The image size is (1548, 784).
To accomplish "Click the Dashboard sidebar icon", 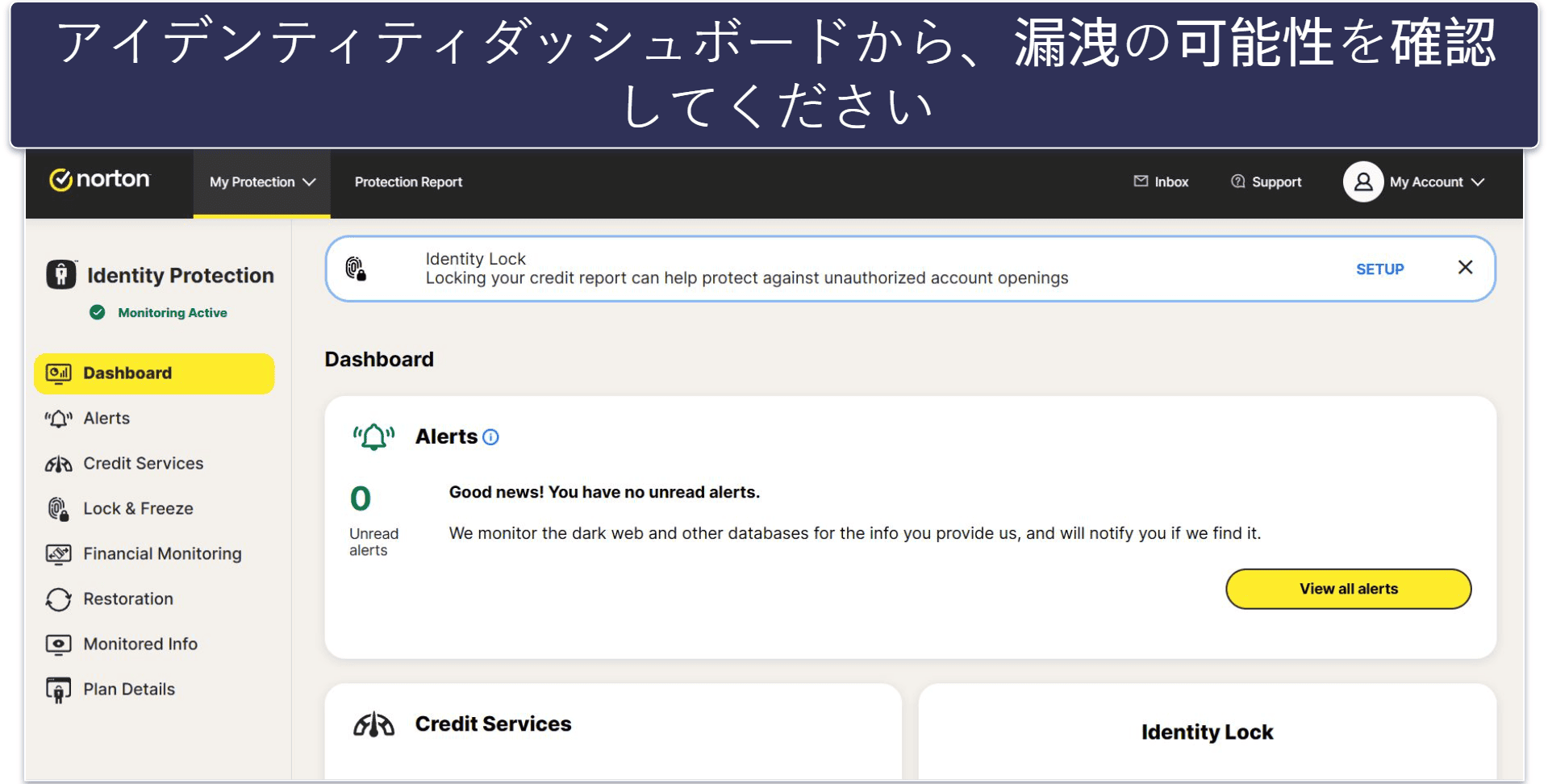I will coord(59,373).
